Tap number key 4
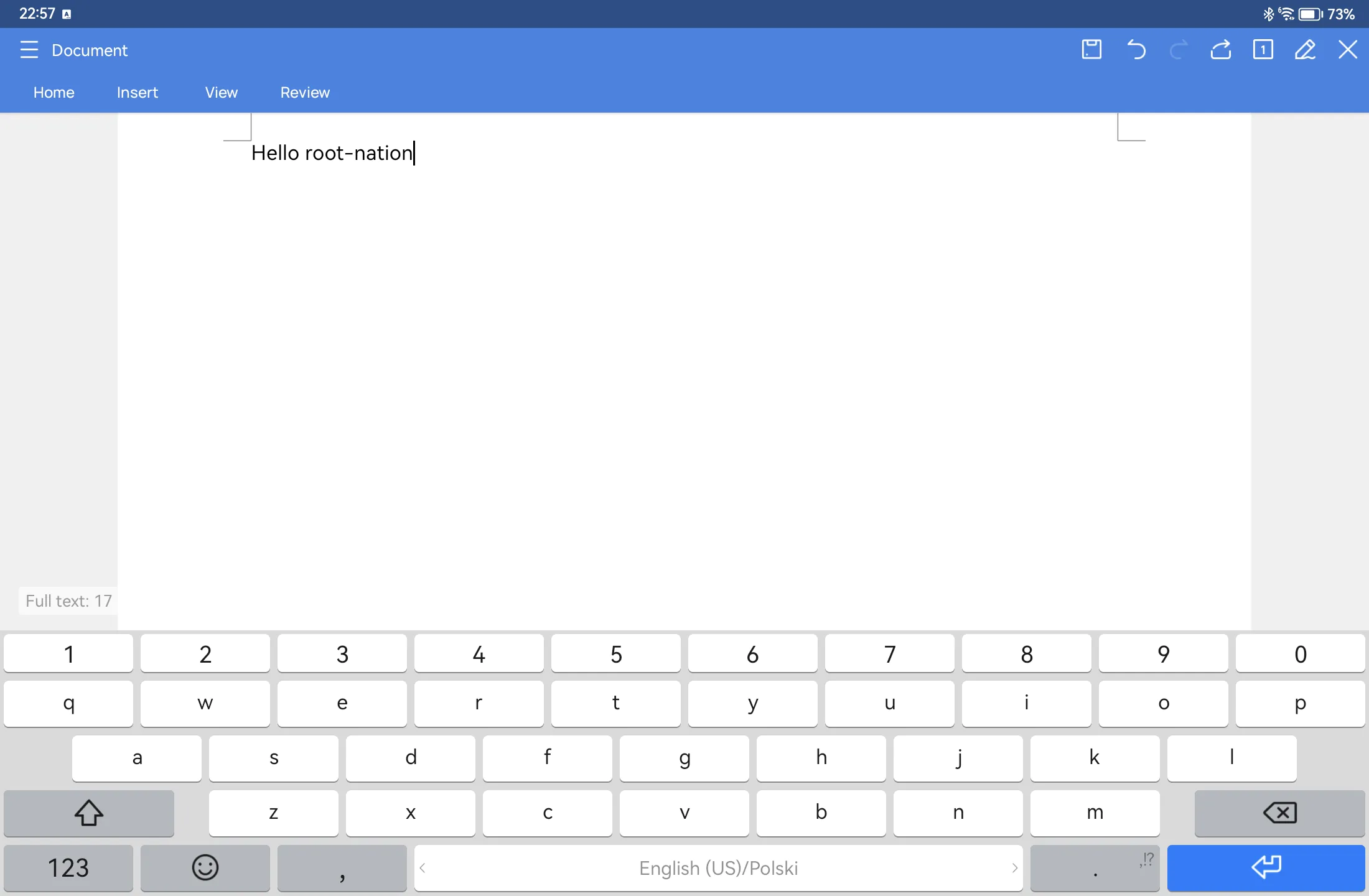The width and height of the screenshot is (1369, 896). click(x=479, y=653)
